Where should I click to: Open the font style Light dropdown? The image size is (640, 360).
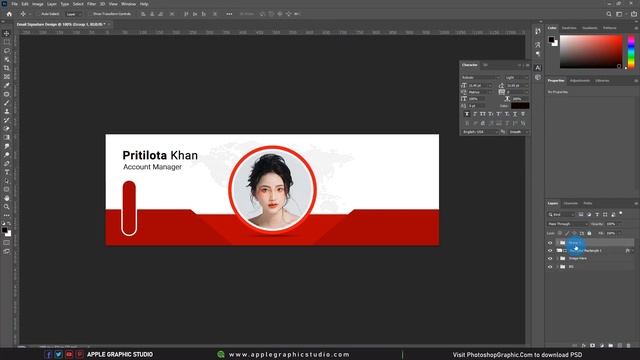517,78
